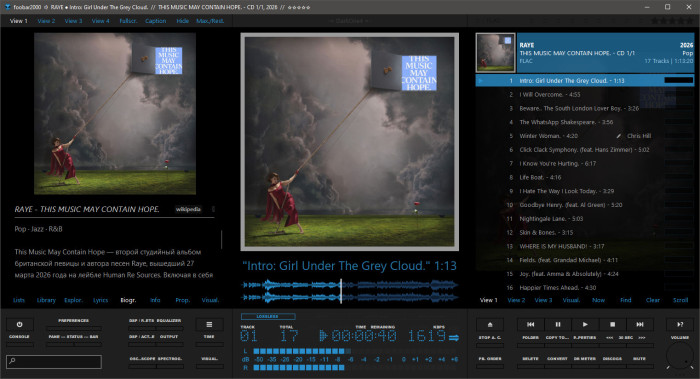Click the album thumbnail in playlist header

point(495,53)
